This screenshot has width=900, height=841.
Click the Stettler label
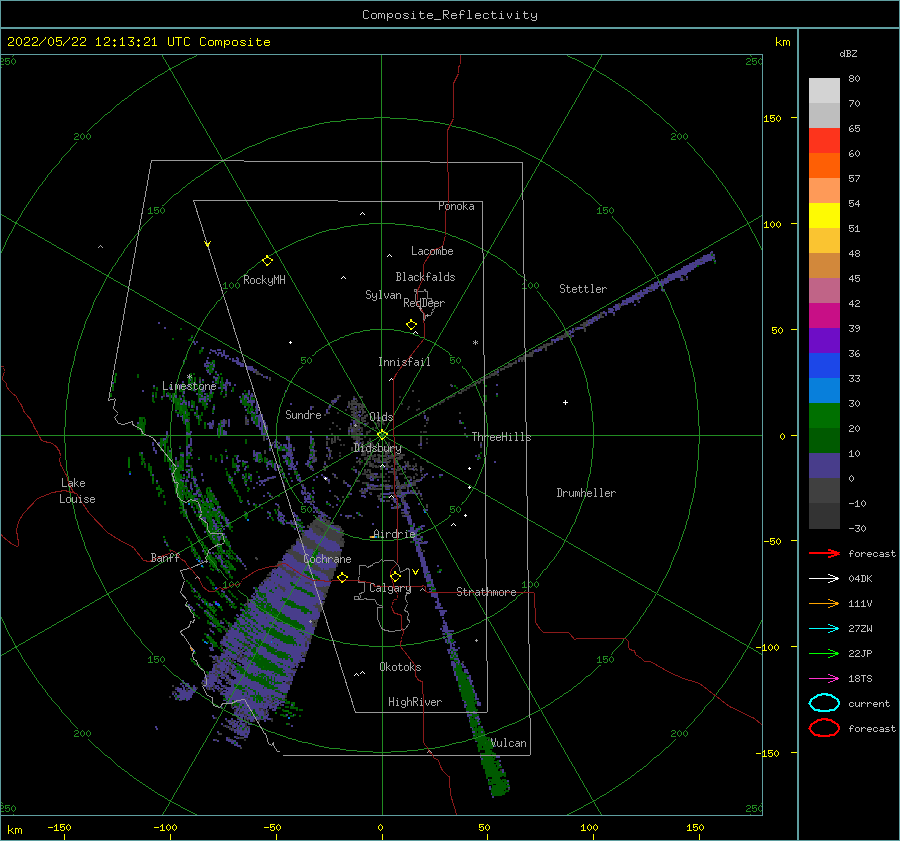tap(583, 289)
